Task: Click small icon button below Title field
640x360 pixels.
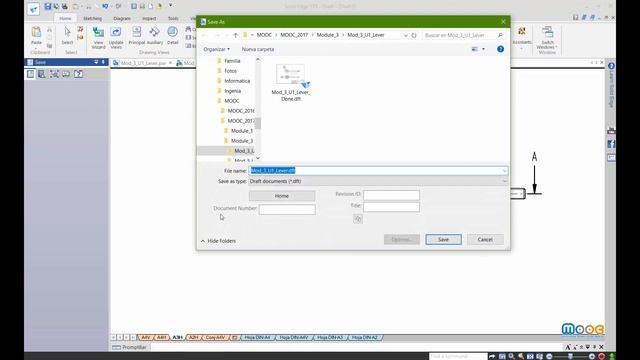Action: tap(358, 219)
